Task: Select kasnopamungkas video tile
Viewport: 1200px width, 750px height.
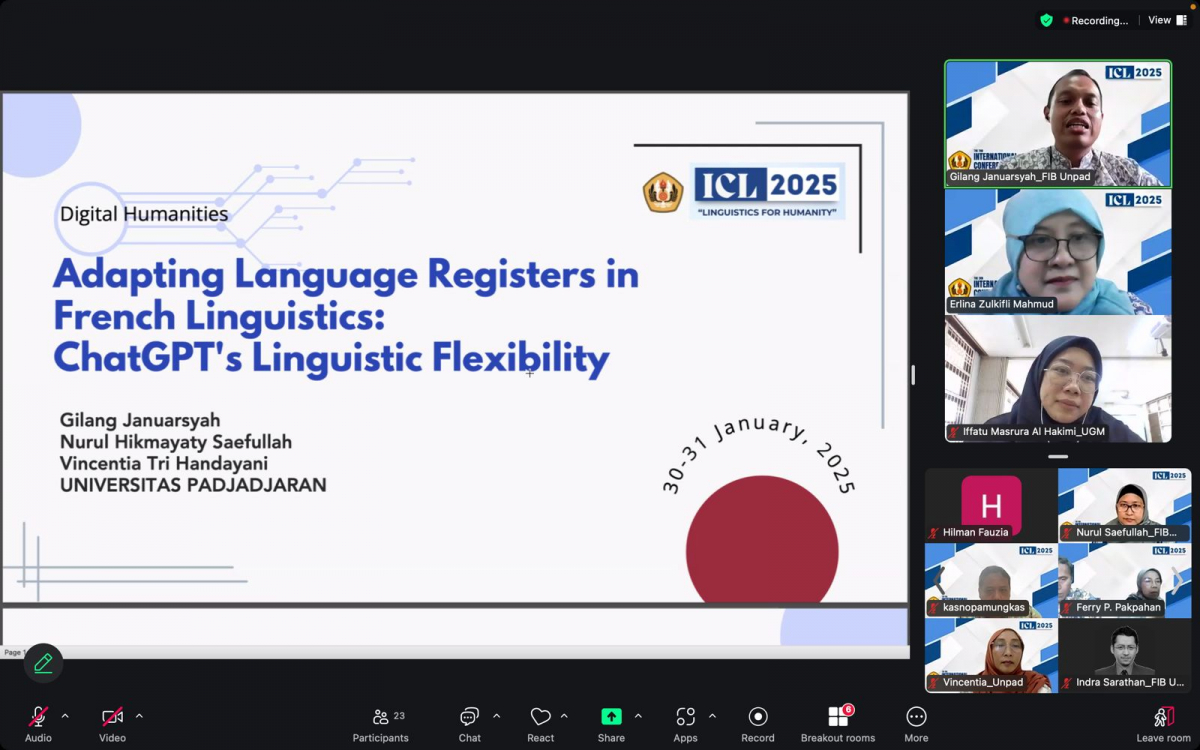Action: (x=991, y=580)
